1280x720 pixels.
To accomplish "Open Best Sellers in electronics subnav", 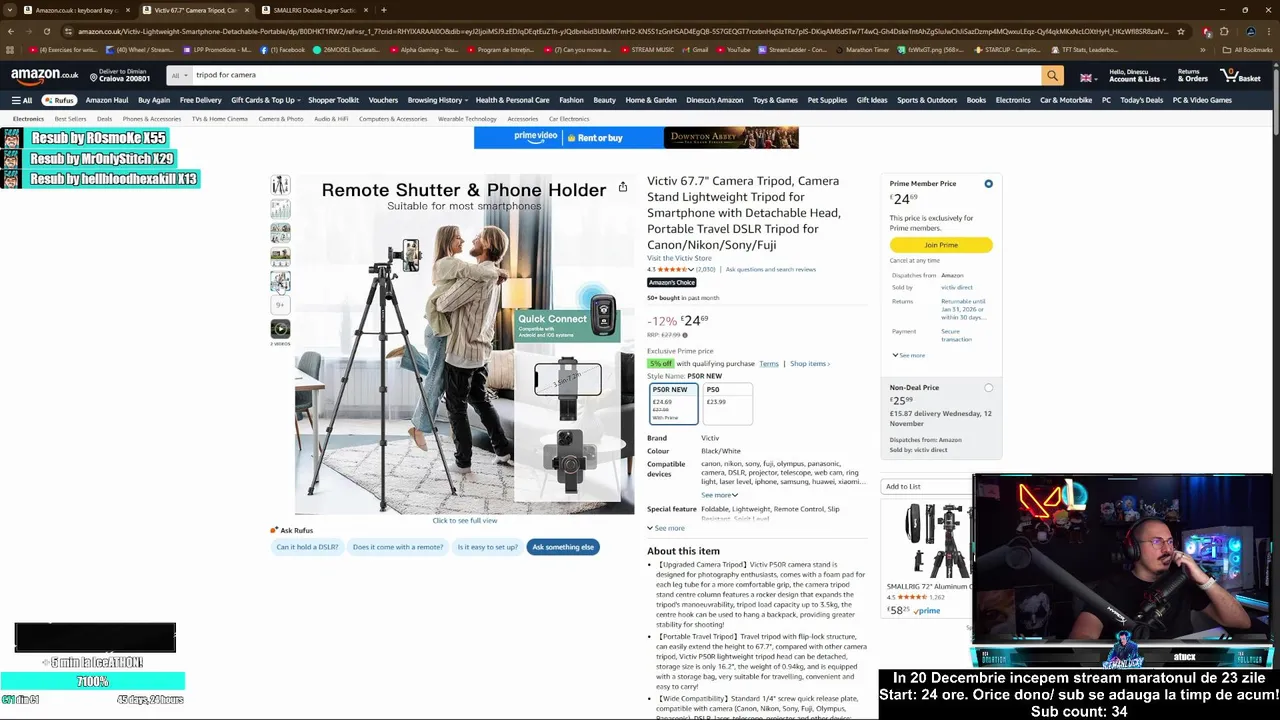I will (70, 119).
